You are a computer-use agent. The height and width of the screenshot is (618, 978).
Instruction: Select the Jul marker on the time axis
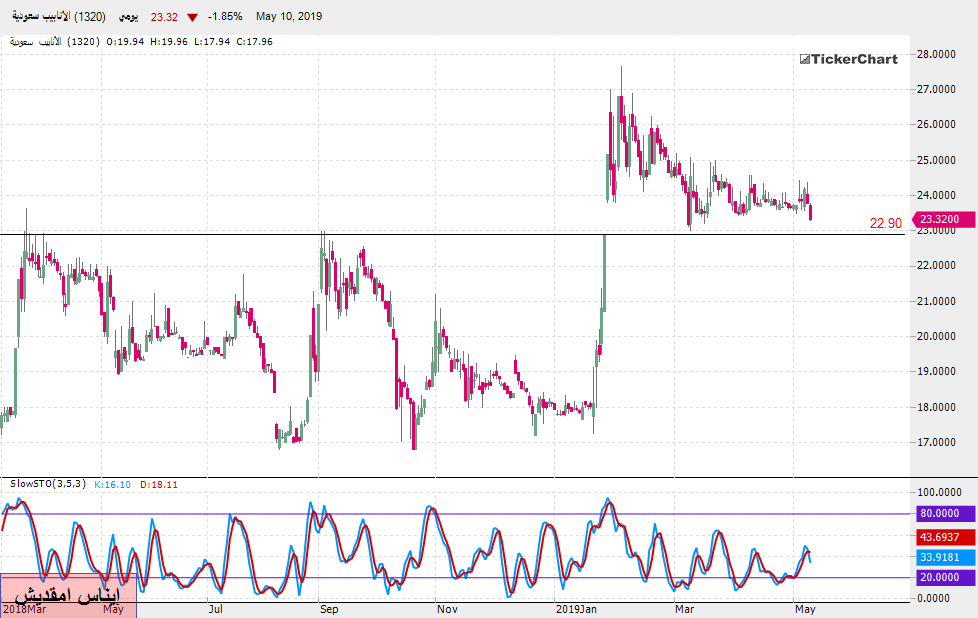(x=214, y=608)
